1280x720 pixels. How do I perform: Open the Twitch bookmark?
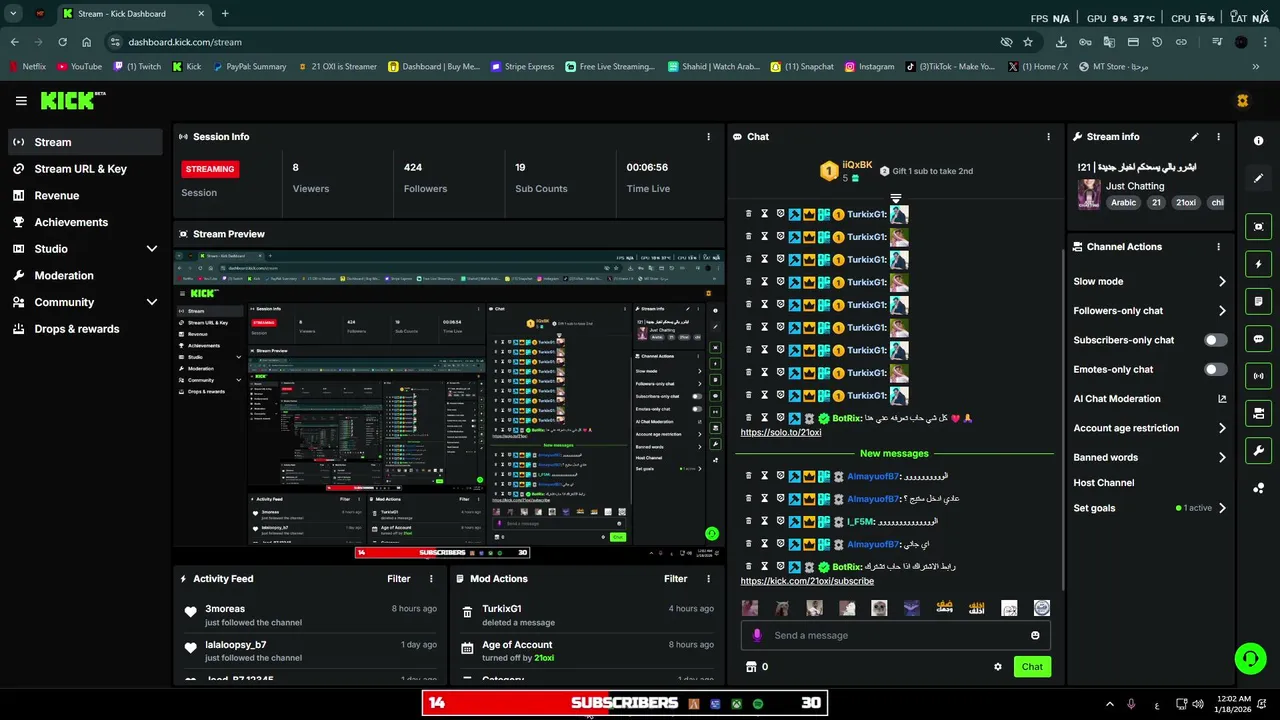click(137, 67)
